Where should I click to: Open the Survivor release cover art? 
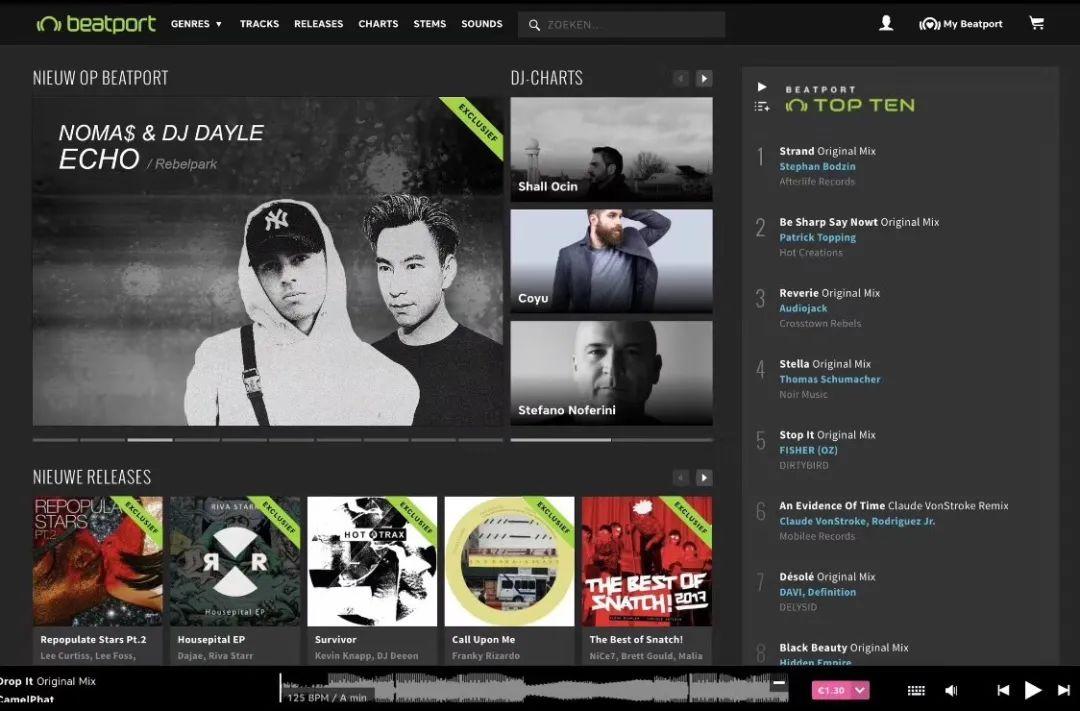[x=372, y=561]
